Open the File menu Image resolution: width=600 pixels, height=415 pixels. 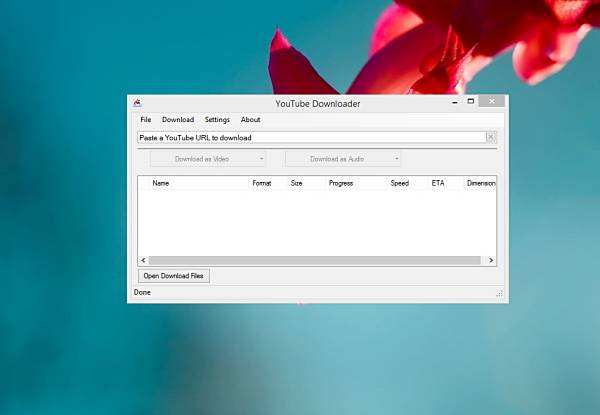click(x=146, y=120)
